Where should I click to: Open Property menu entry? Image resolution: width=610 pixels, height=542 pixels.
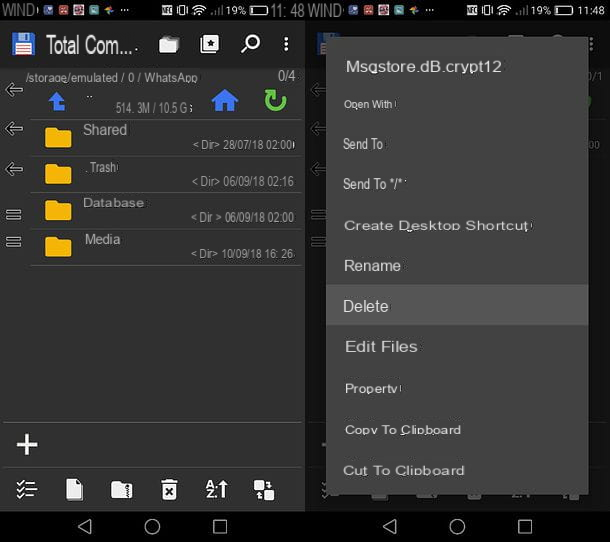click(457, 388)
